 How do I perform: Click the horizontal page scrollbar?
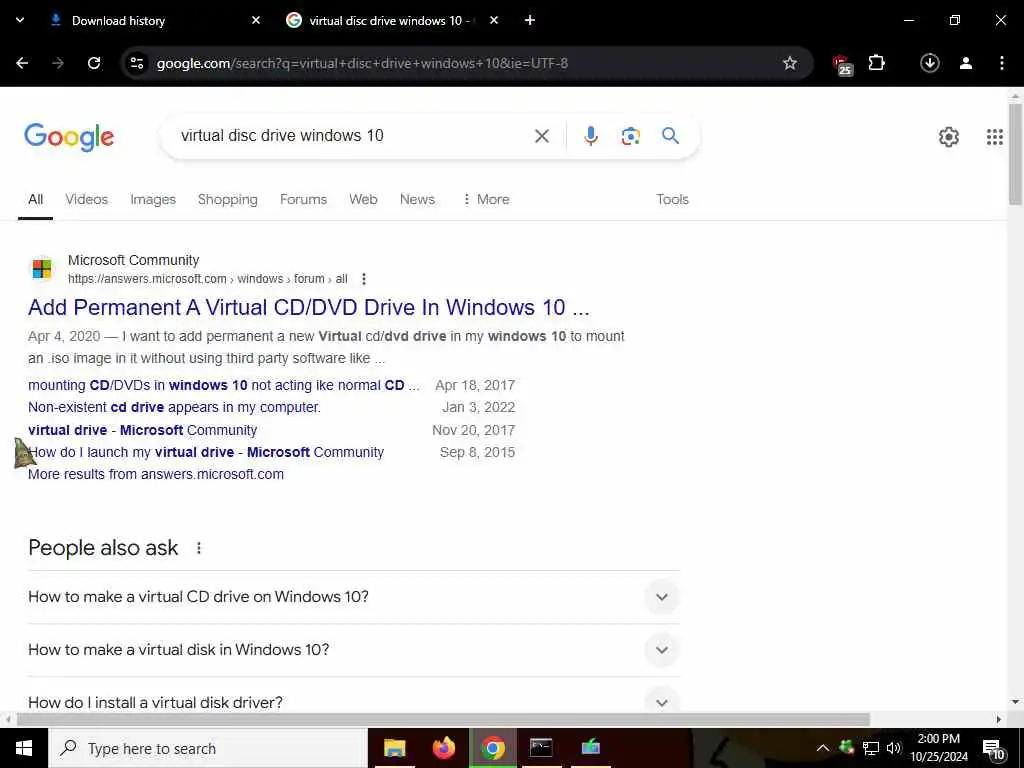pyautogui.click(x=443, y=719)
